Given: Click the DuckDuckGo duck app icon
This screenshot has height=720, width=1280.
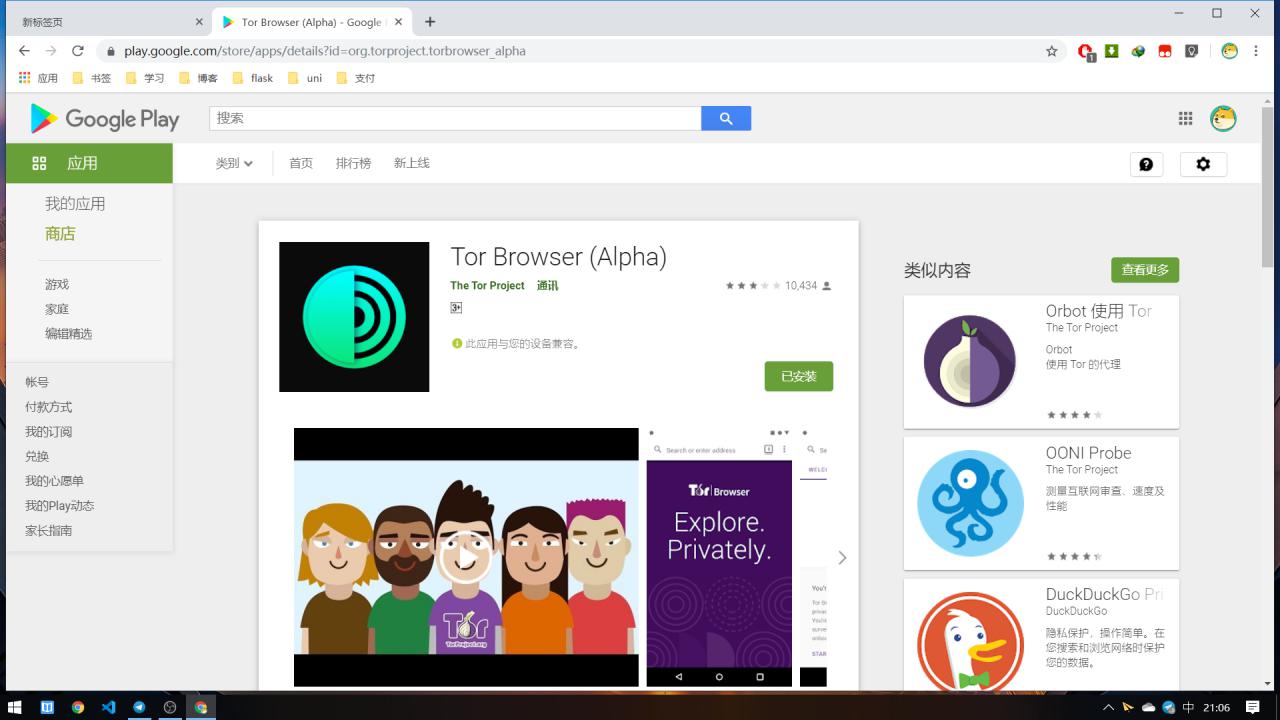Looking at the screenshot, I should tap(970, 641).
